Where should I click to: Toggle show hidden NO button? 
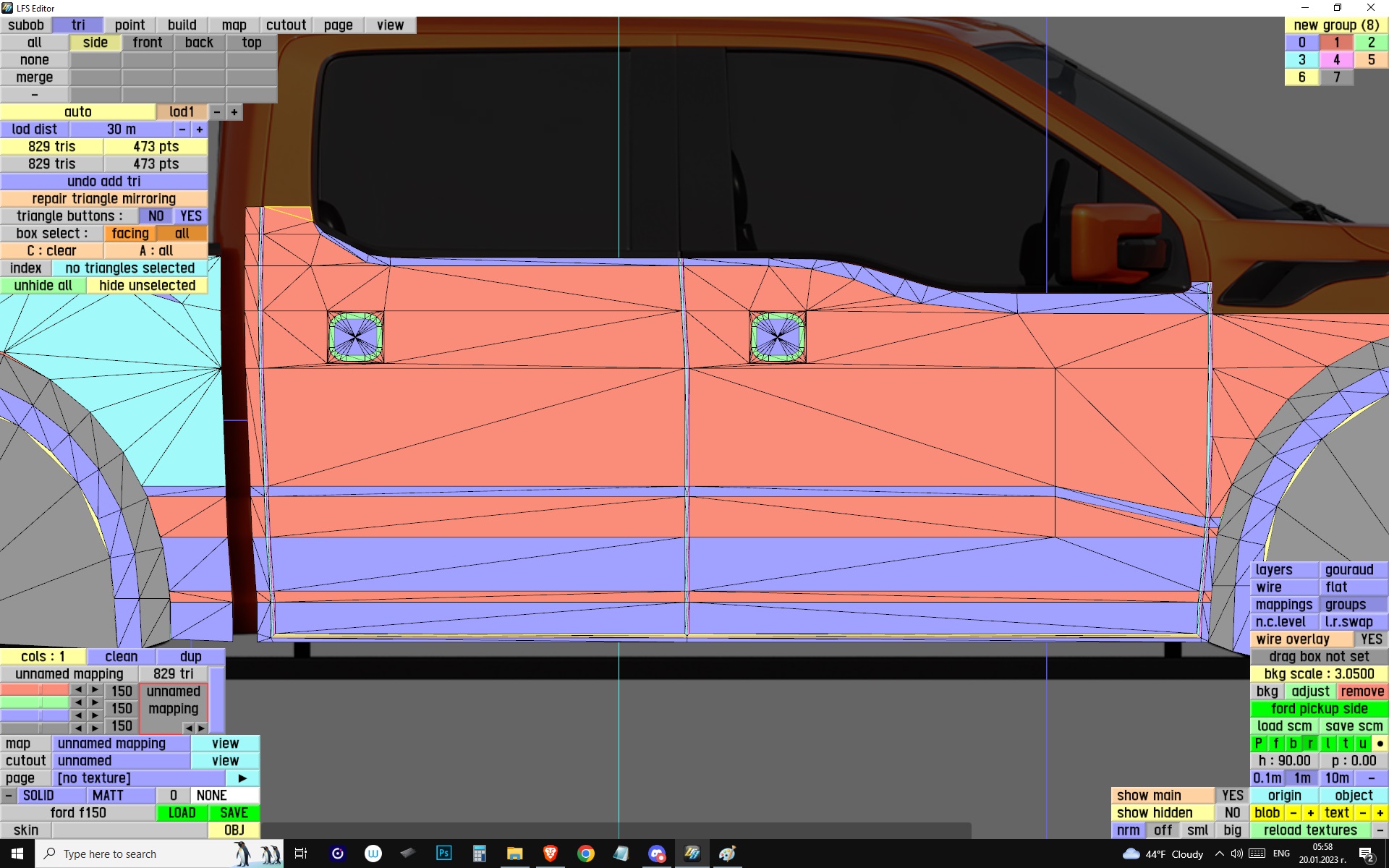[1232, 813]
